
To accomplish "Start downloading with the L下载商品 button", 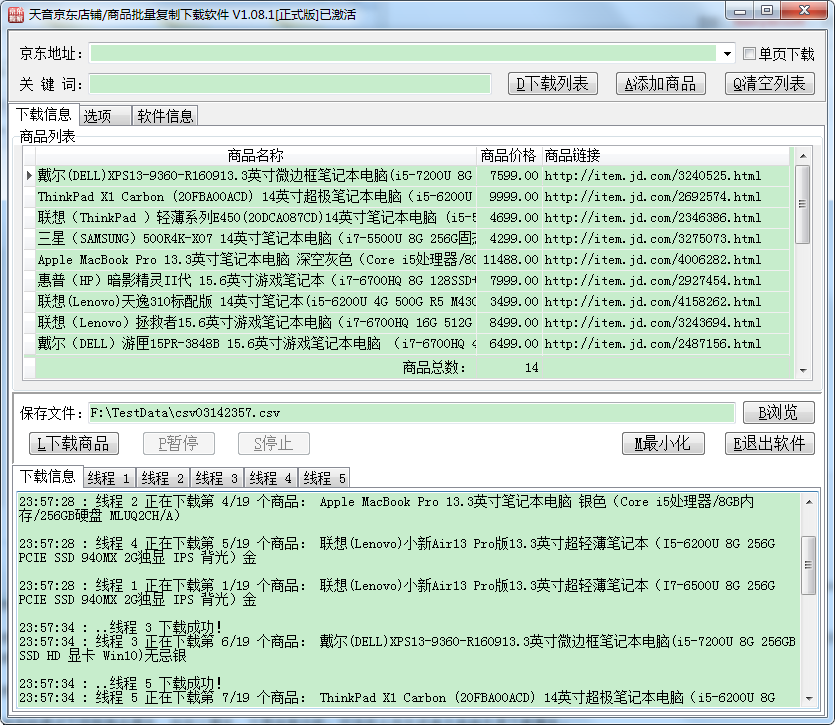I will click(72, 444).
